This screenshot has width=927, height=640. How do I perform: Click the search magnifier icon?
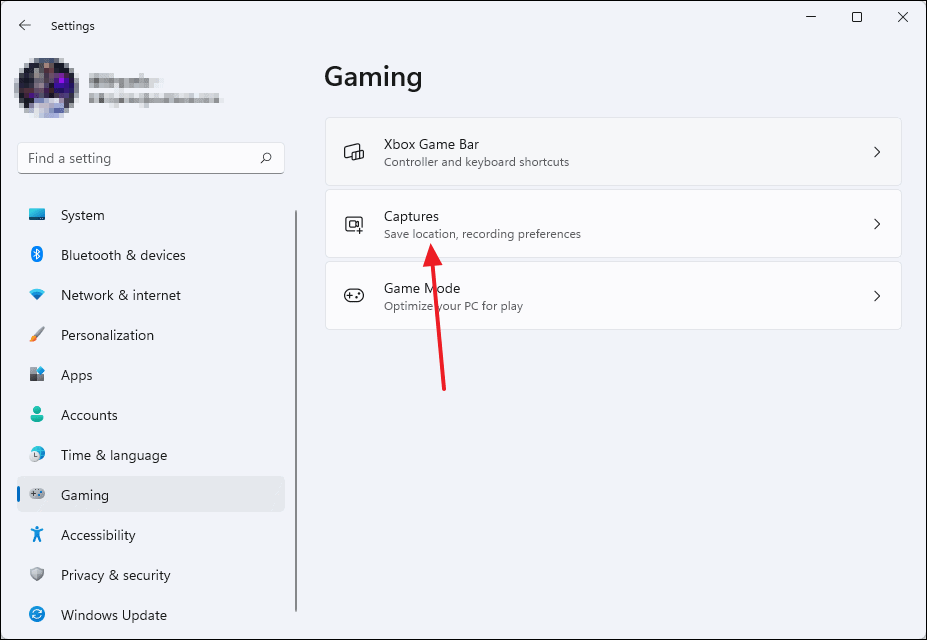pos(266,158)
